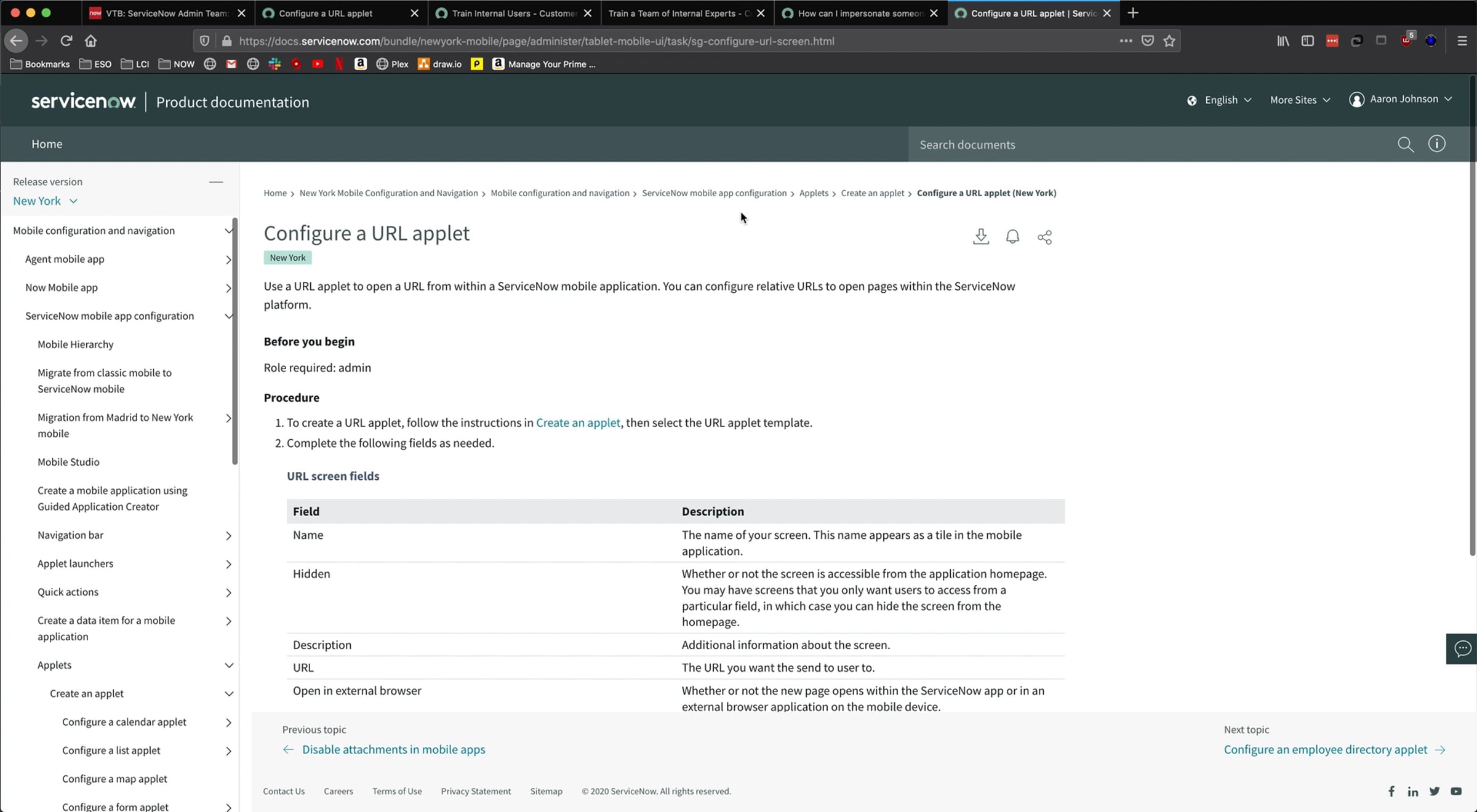Open the ESO bookmarks folder
This screenshot has width=1477, height=812.
click(95, 64)
